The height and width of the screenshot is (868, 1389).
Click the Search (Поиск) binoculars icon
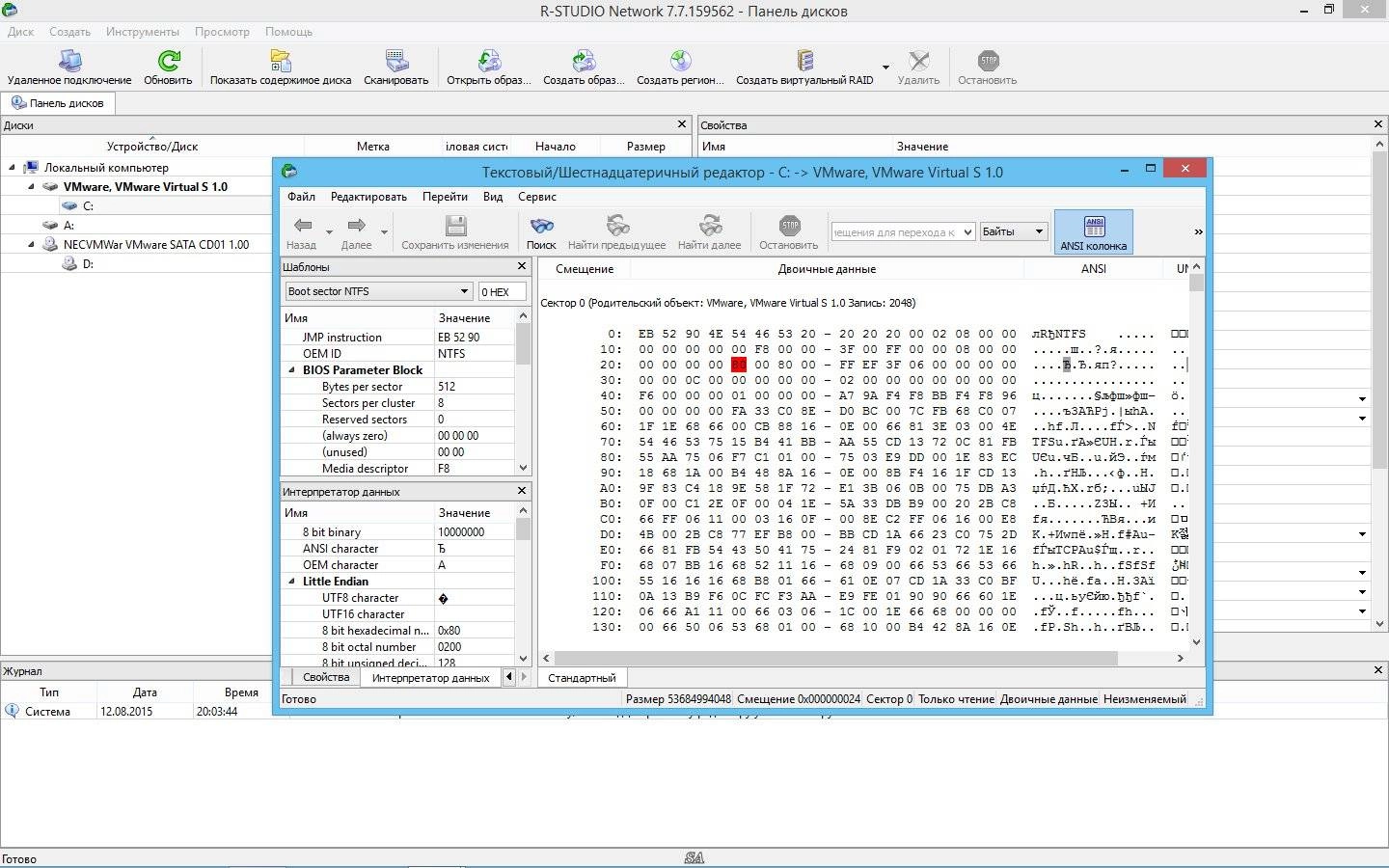point(541,226)
